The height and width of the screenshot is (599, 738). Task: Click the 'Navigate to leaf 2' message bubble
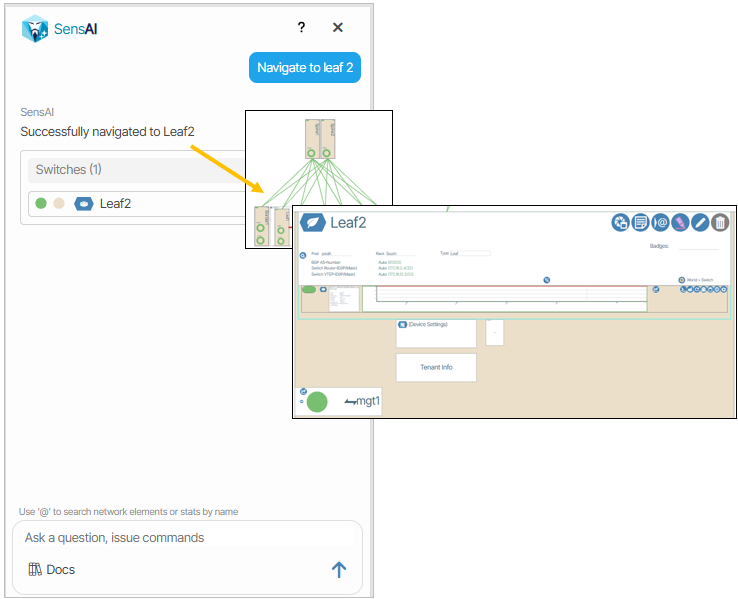[305, 68]
